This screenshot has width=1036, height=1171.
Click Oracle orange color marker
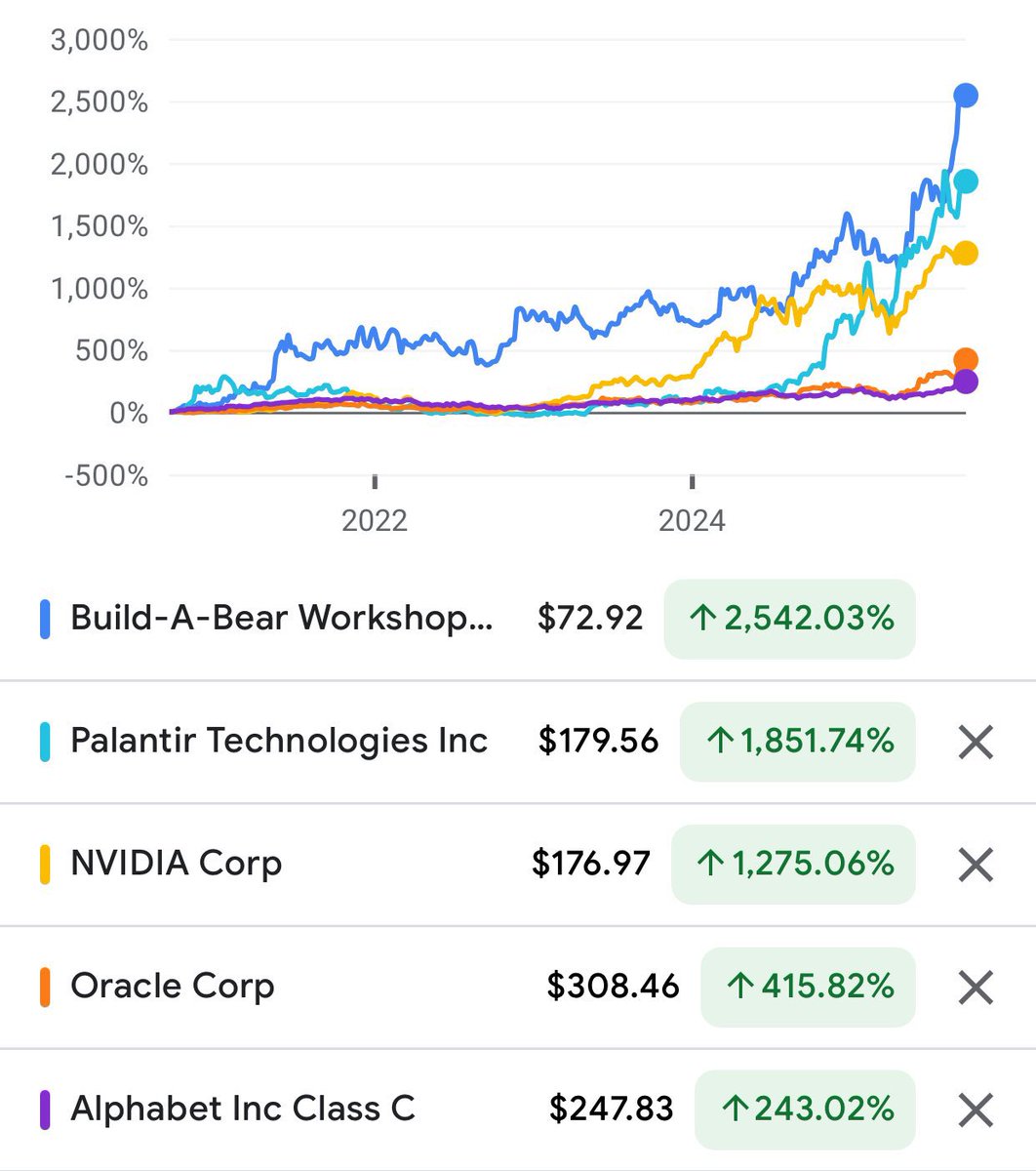pyautogui.click(x=45, y=988)
